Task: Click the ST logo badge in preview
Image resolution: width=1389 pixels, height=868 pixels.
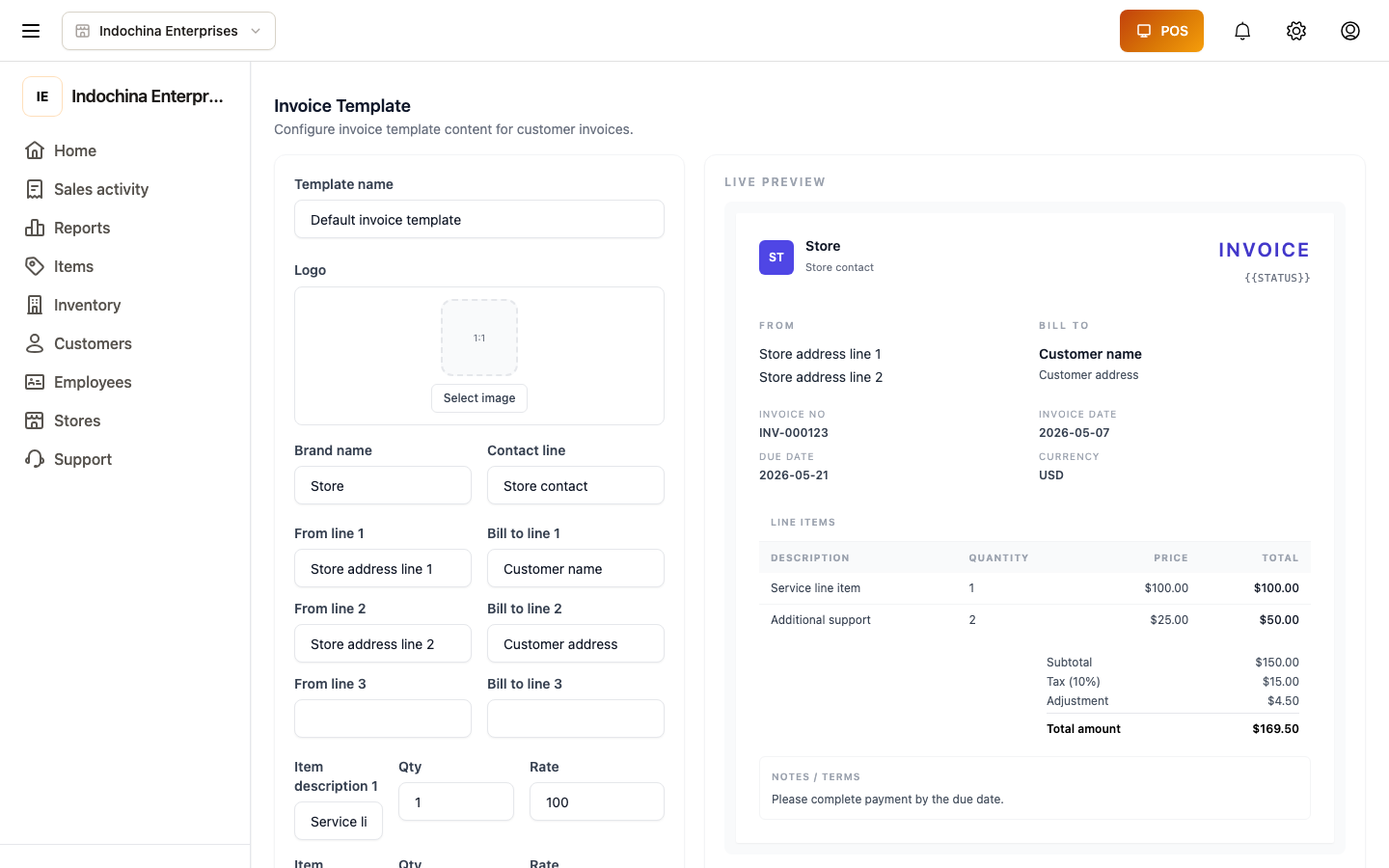Action: click(x=776, y=258)
